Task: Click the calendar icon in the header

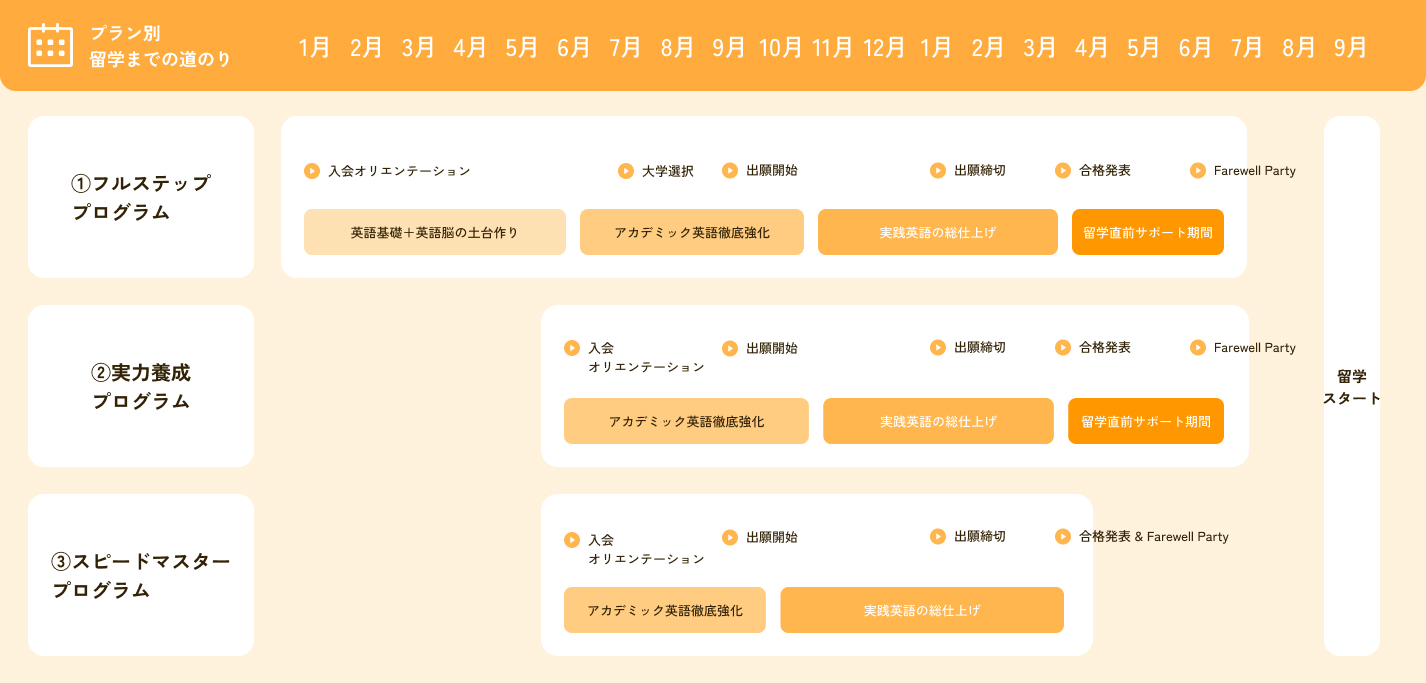Action: click(50, 45)
